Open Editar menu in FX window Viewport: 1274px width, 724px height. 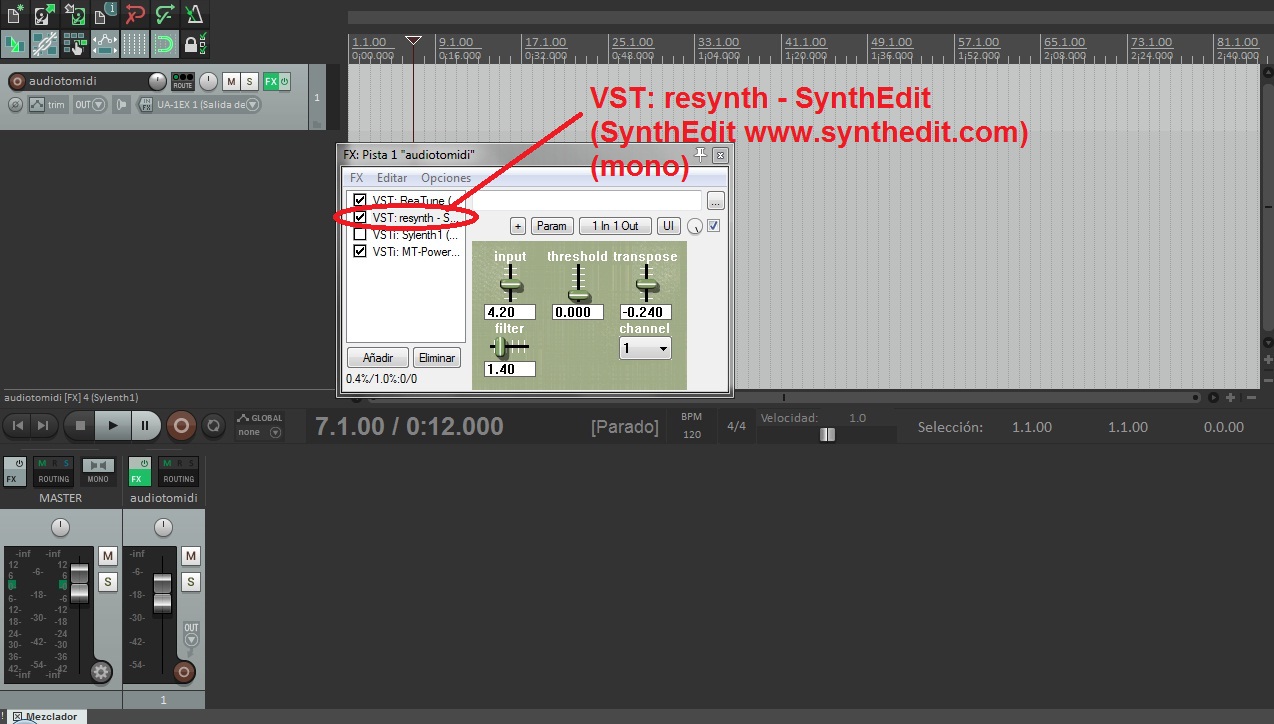pos(392,178)
